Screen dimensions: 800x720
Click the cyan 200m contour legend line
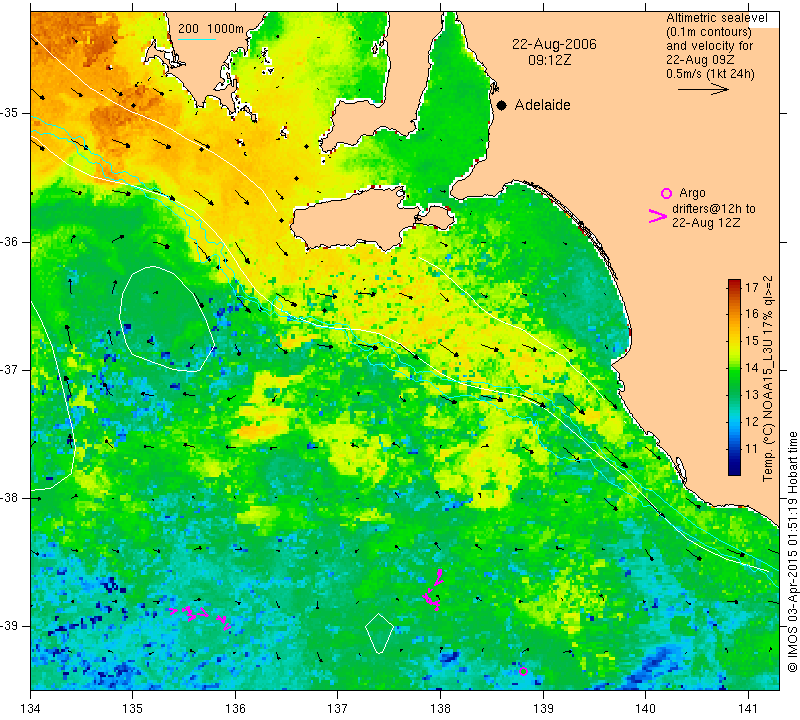197,39
